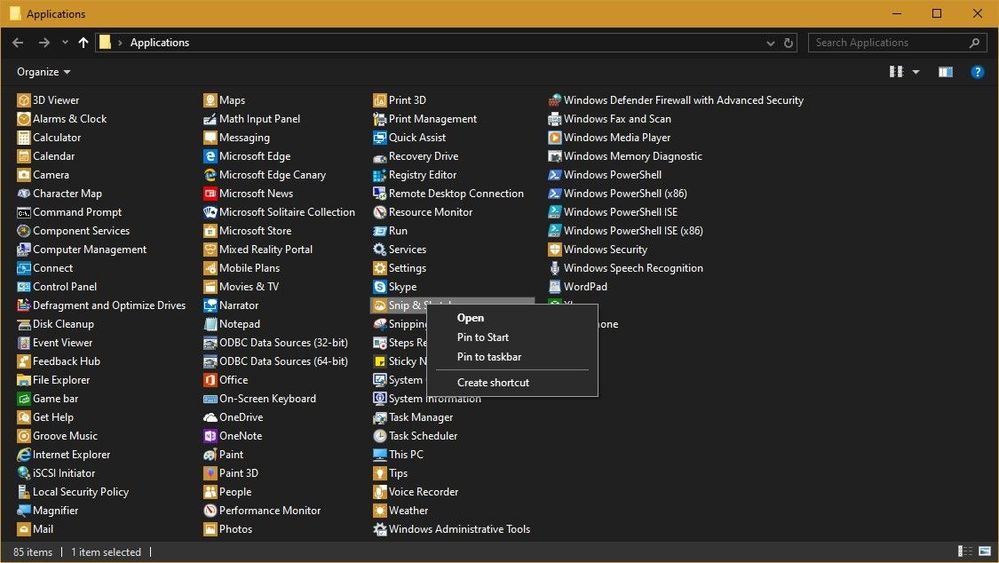
Task: Select the WordPad icon
Action: pos(555,287)
